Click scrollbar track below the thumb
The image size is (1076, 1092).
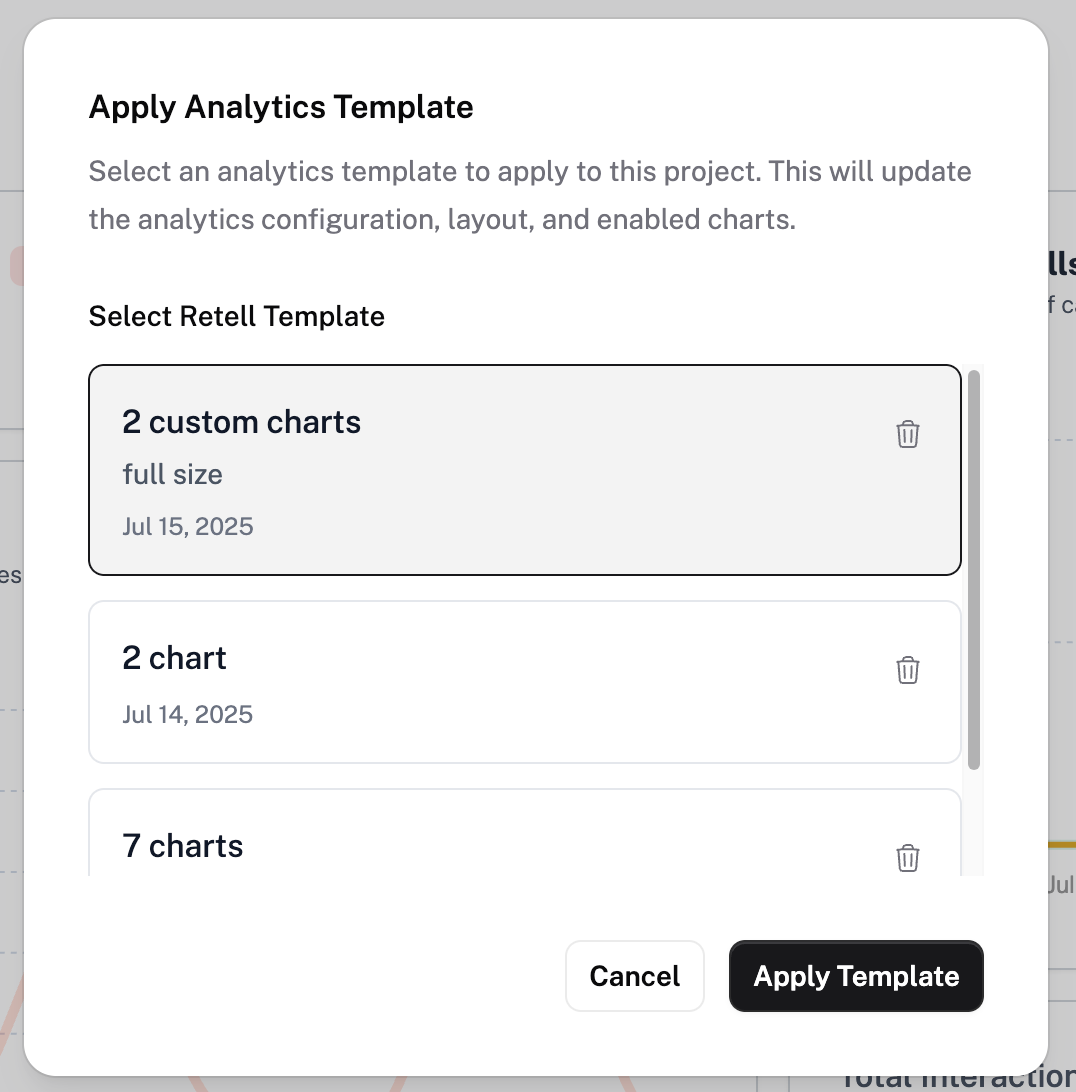pos(974,823)
